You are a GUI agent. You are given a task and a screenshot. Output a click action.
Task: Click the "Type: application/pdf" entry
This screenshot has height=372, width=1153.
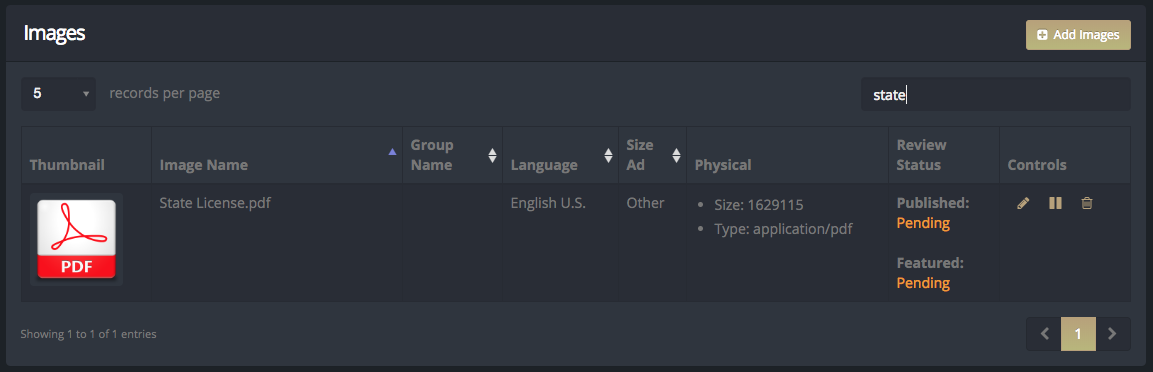pos(783,229)
